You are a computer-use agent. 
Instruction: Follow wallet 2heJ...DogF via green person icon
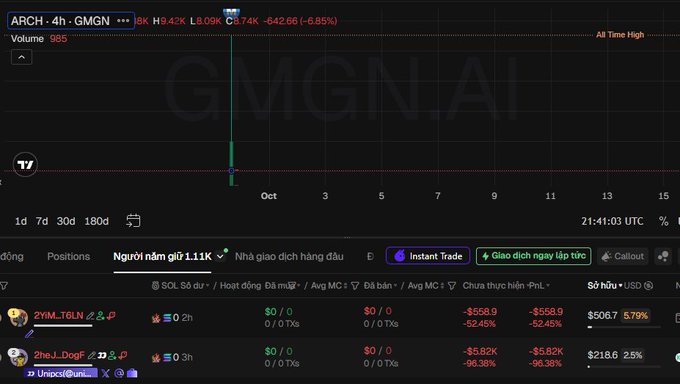point(112,355)
